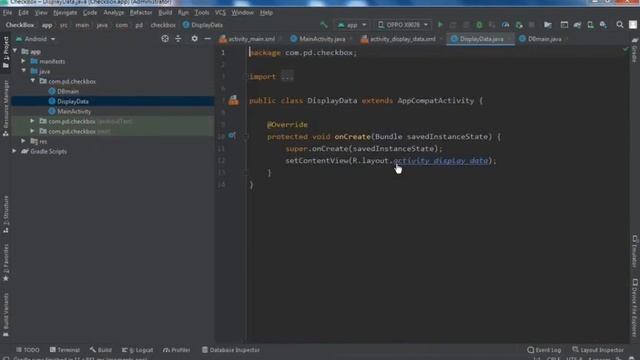Open the AVD Manager toolbar icon
The width and height of the screenshot is (640, 360).
coord(590,25)
